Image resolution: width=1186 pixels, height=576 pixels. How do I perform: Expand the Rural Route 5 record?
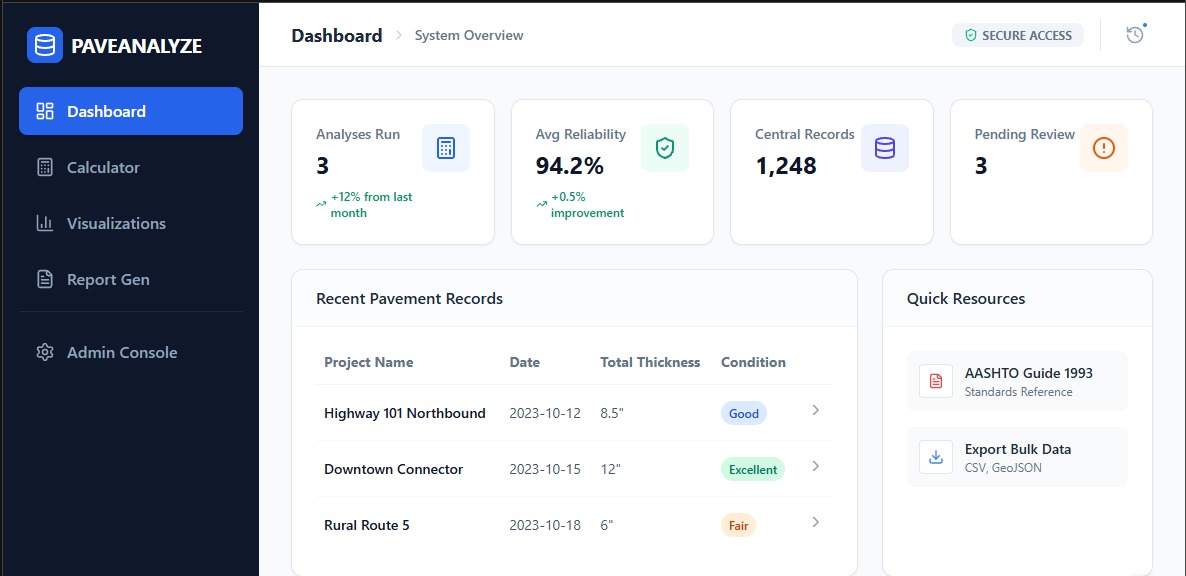pyautogui.click(x=815, y=522)
